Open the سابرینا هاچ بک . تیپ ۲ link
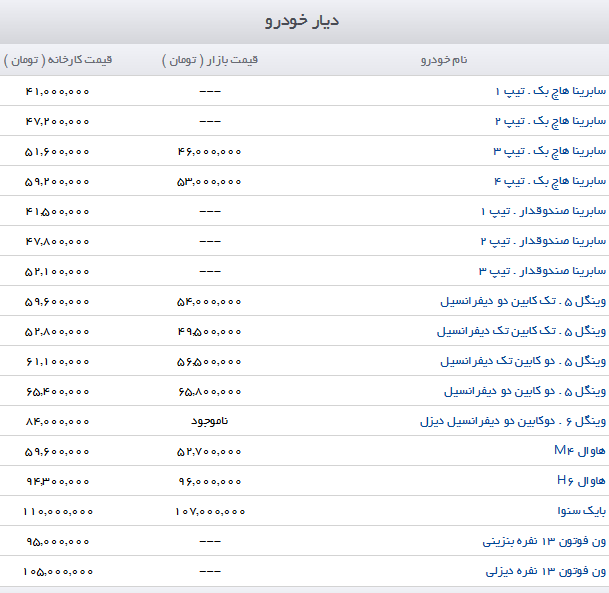Image resolution: width=609 pixels, height=593 pixels. pyautogui.click(x=550, y=122)
